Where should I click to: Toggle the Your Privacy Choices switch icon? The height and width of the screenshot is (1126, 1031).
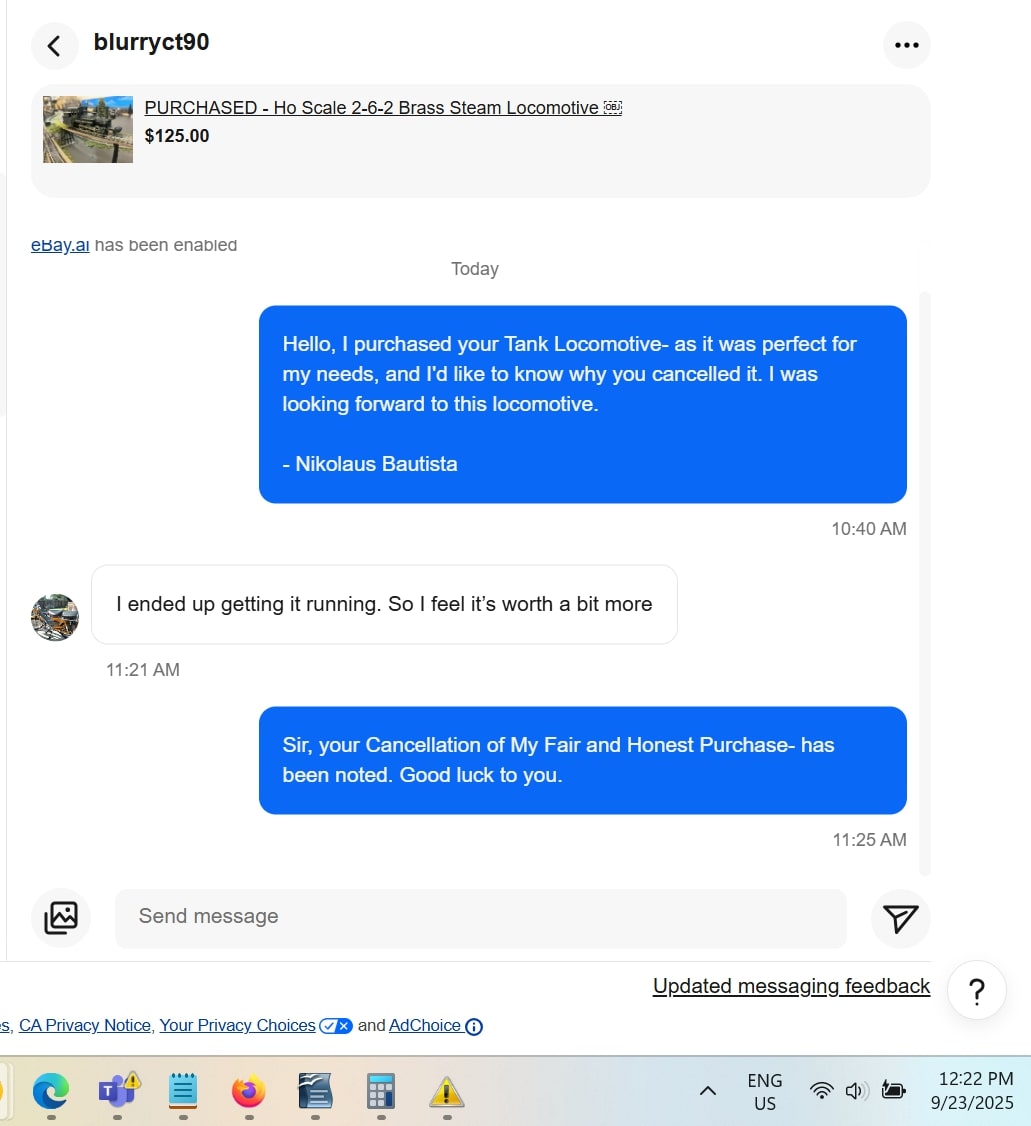click(x=335, y=1025)
